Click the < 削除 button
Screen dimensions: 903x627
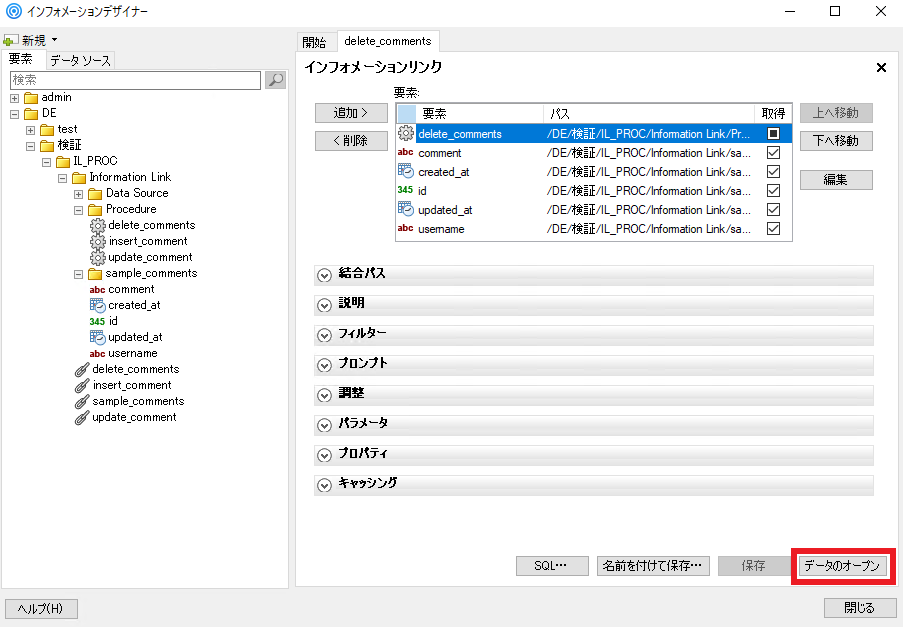(x=351, y=140)
